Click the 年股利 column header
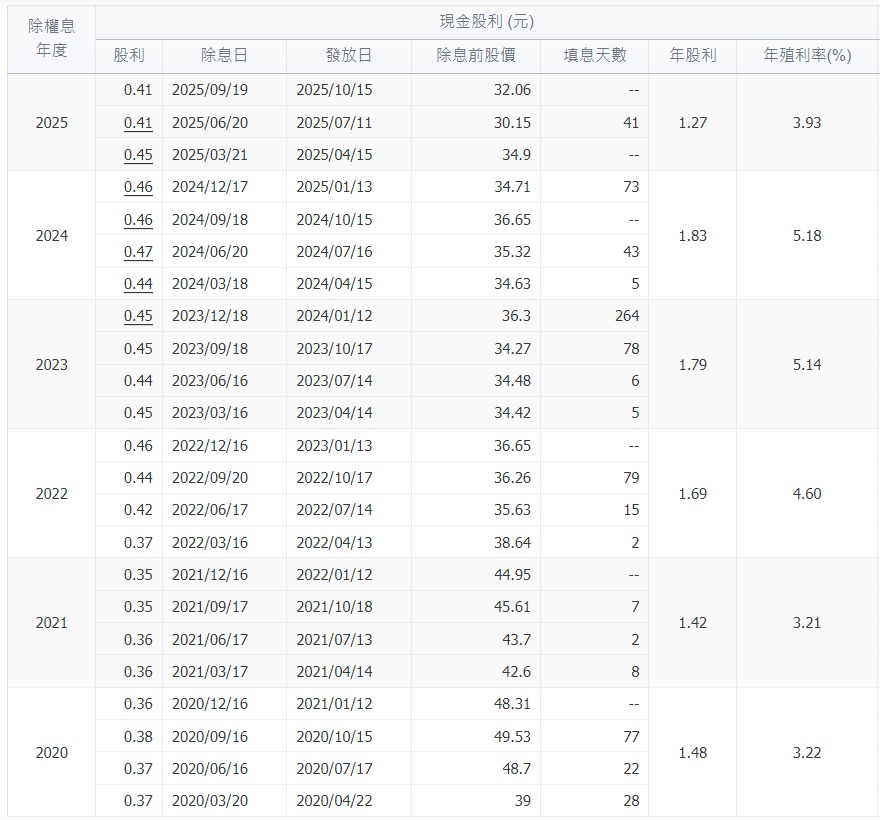 (692, 56)
